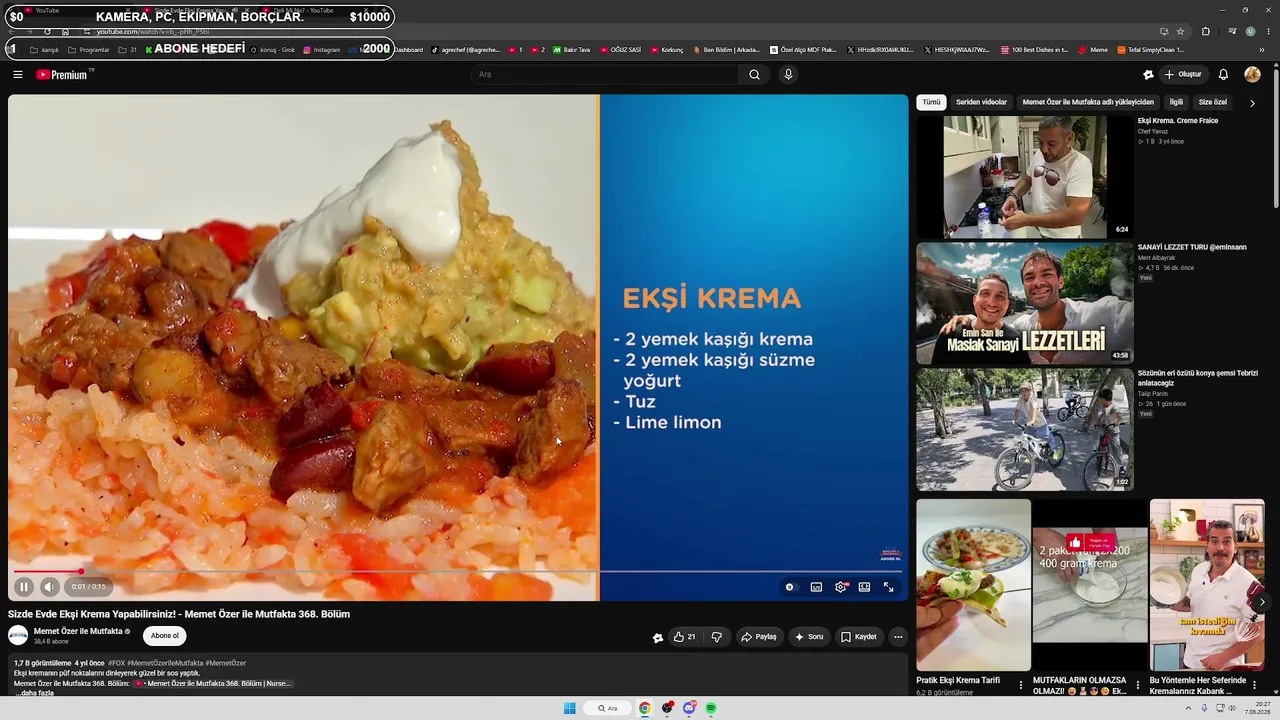Select Memet Özer ile Mutfakta yükleyen chip
Viewport: 1280px width, 720px height.
(1088, 102)
